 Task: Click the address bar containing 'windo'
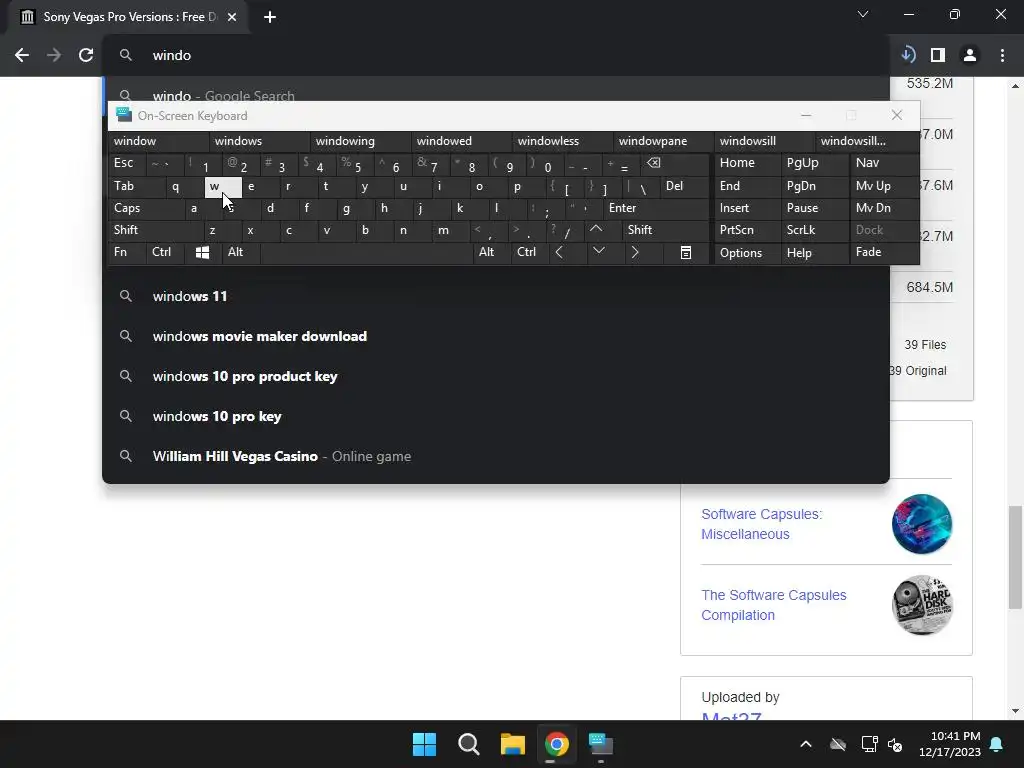point(496,55)
